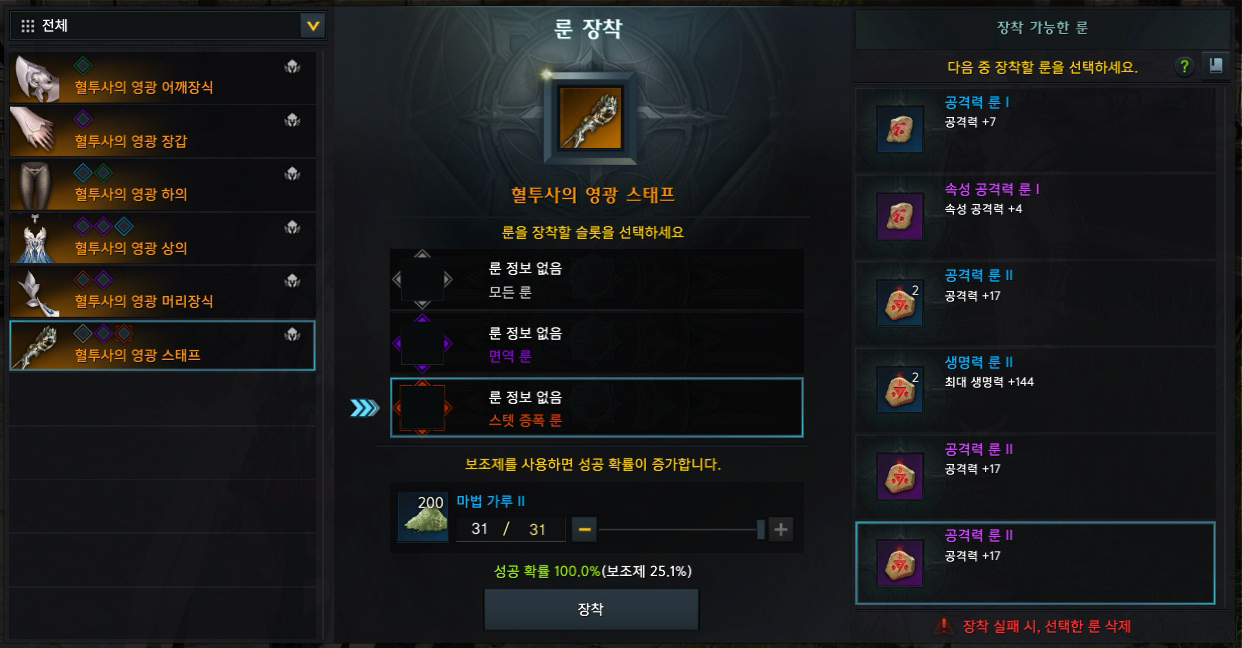Increase magic powder amount with plus button

point(781,529)
